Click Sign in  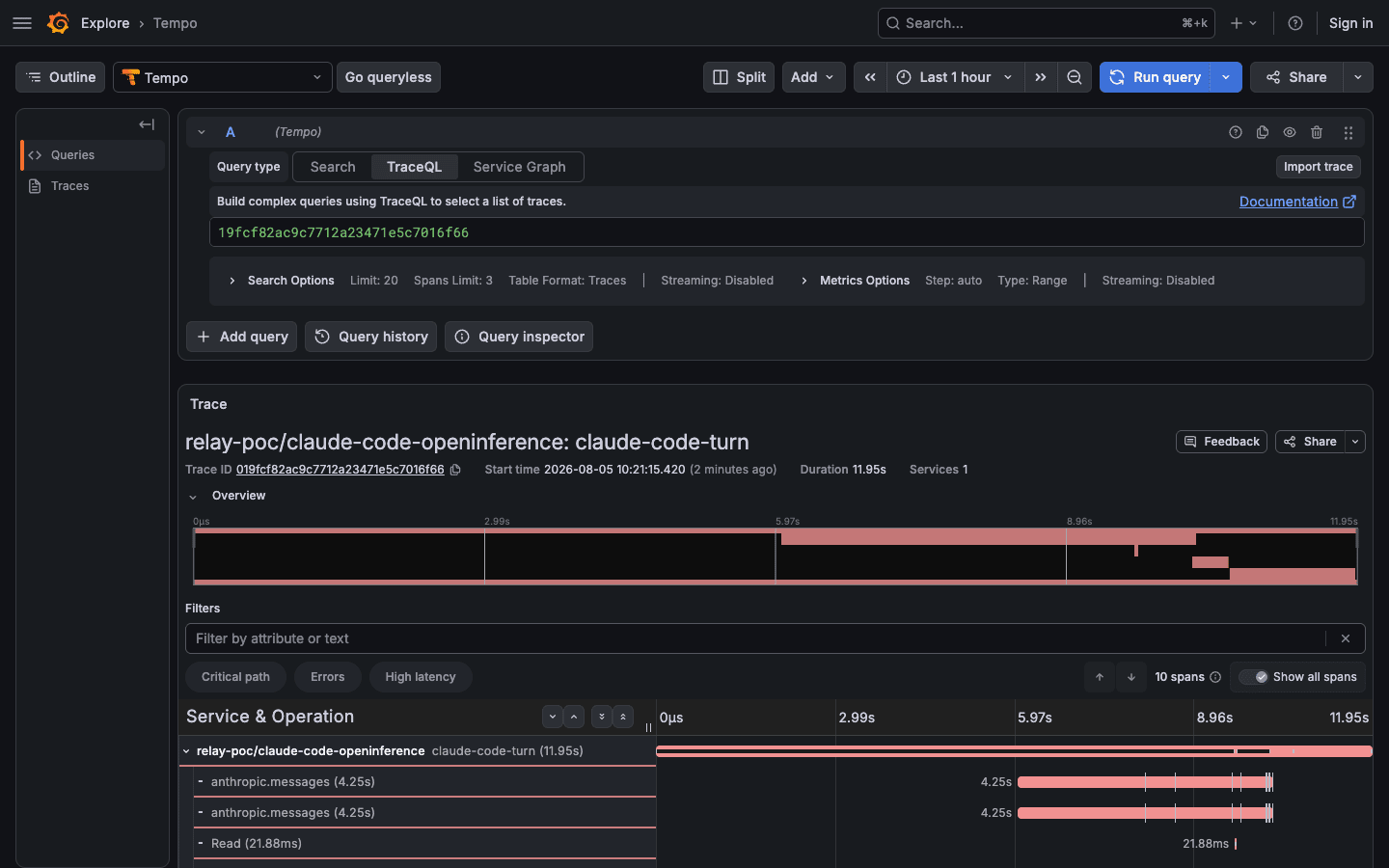click(x=1350, y=23)
